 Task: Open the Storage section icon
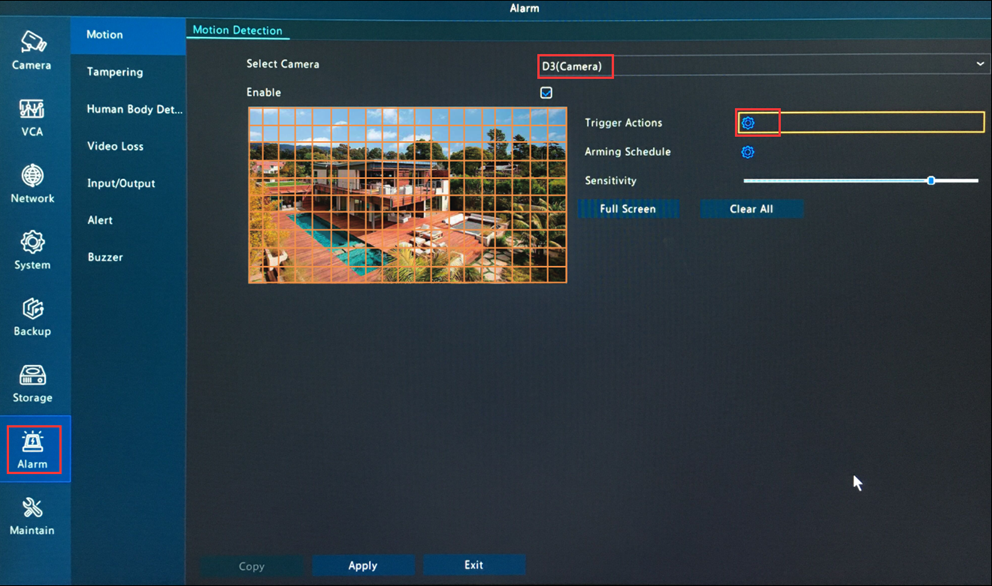click(x=32, y=376)
